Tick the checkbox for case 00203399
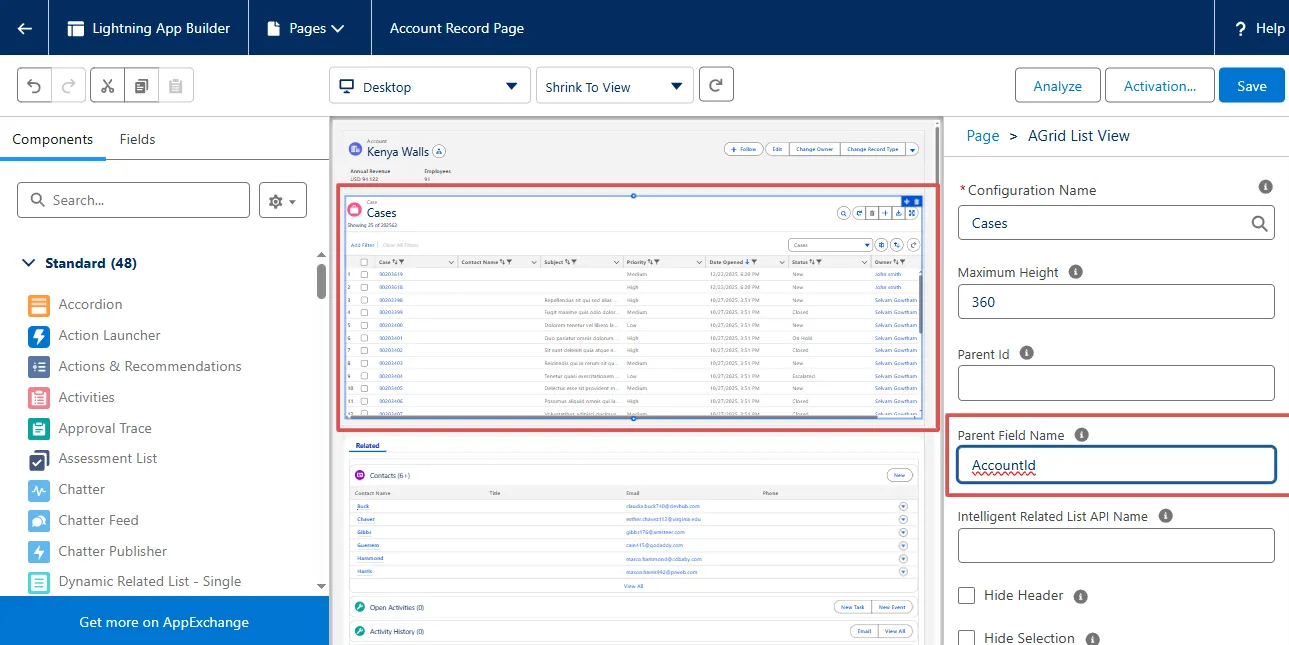 pos(364,312)
